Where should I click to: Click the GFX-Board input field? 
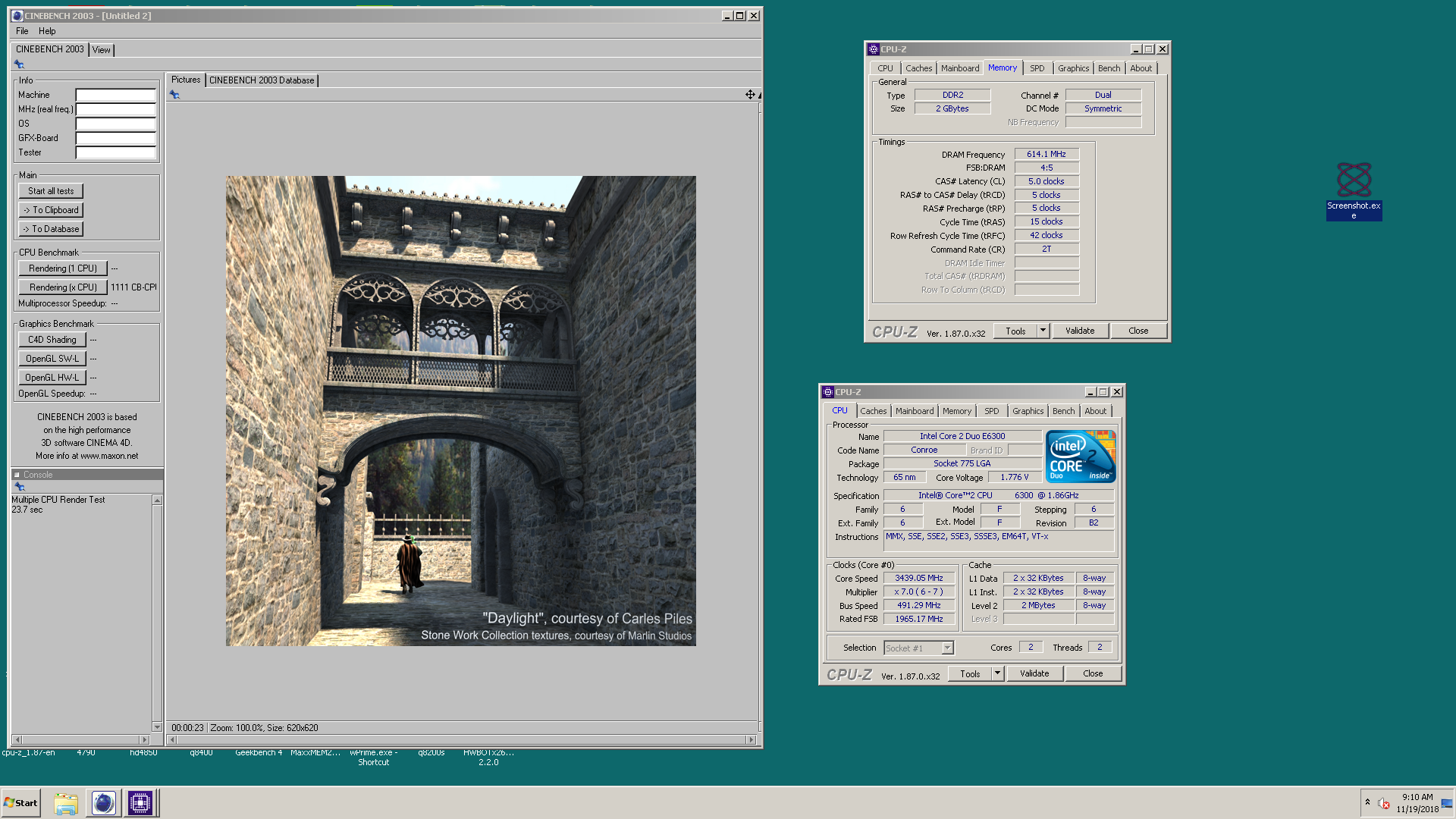pos(115,138)
